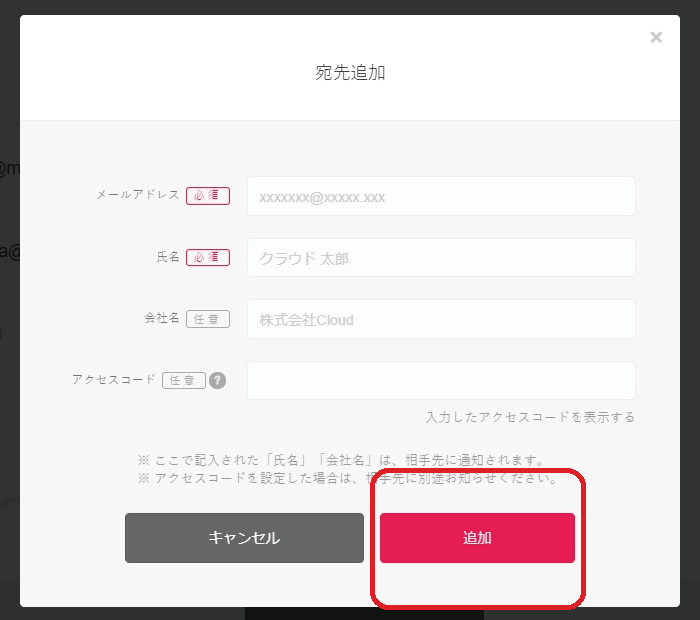Click the メールアドレス field label
This screenshot has width=700, height=620.
[138, 195]
